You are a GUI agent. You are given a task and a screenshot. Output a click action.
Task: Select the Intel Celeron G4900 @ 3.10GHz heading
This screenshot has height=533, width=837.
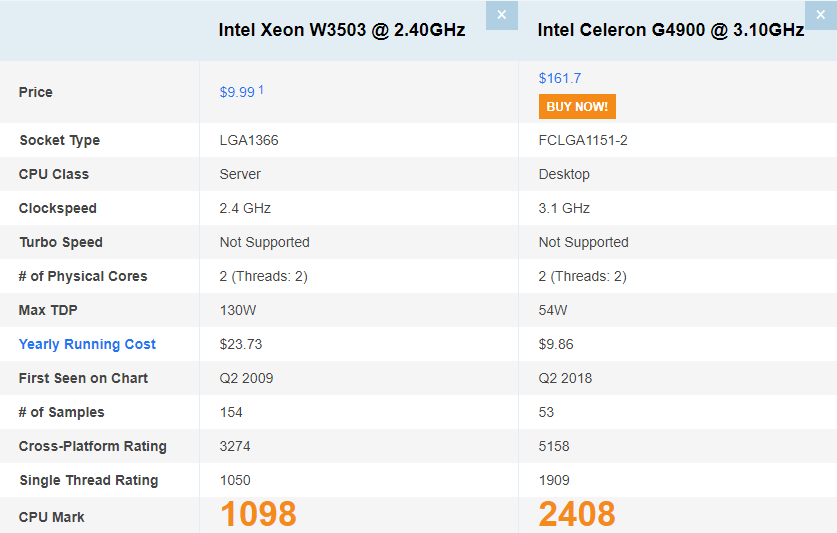click(x=670, y=30)
